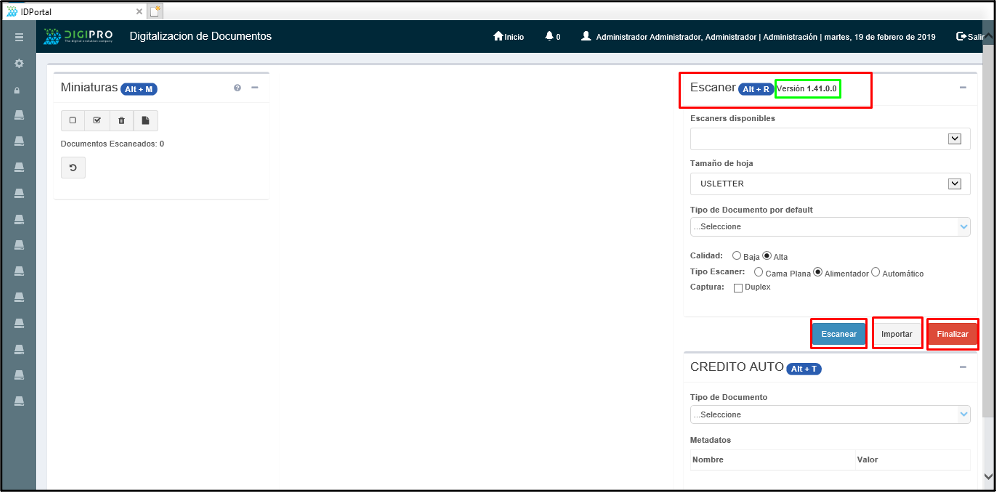The height and width of the screenshot is (492, 996).
Task: Enable the Duplex capture checkbox
Action: 739,288
